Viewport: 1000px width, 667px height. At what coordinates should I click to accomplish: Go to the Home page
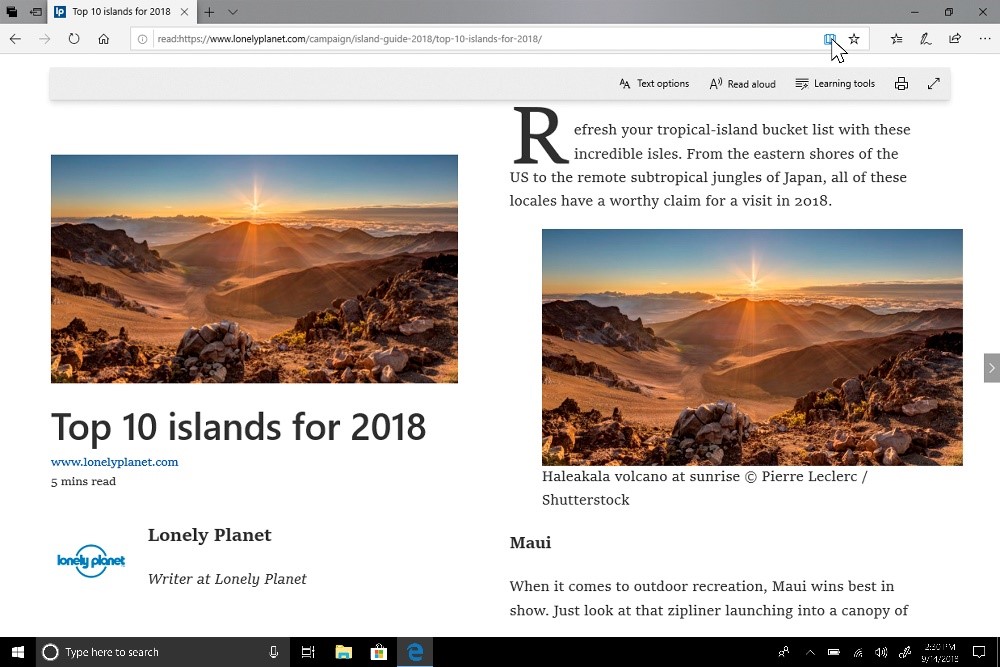click(x=103, y=39)
